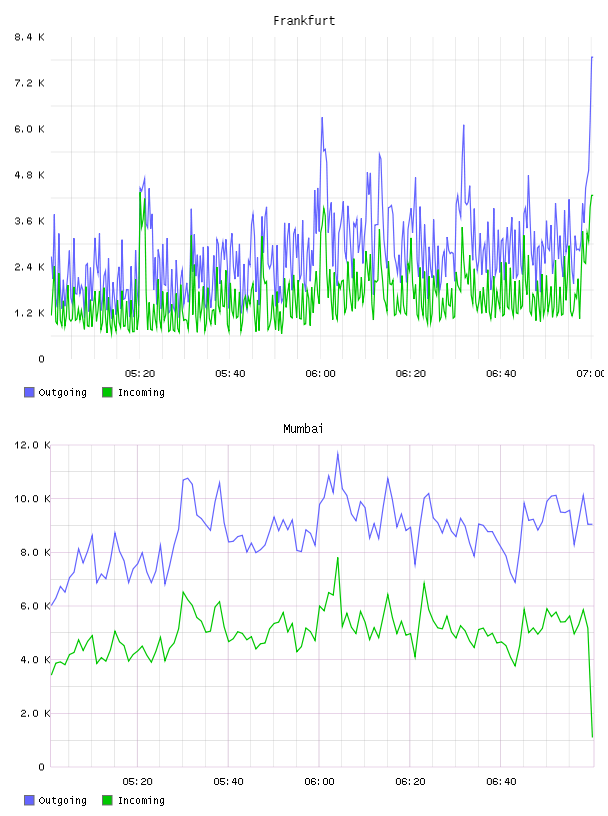
Task: Click the 8.0 K axis label in Mumbai chart
Action: [x=35, y=552]
